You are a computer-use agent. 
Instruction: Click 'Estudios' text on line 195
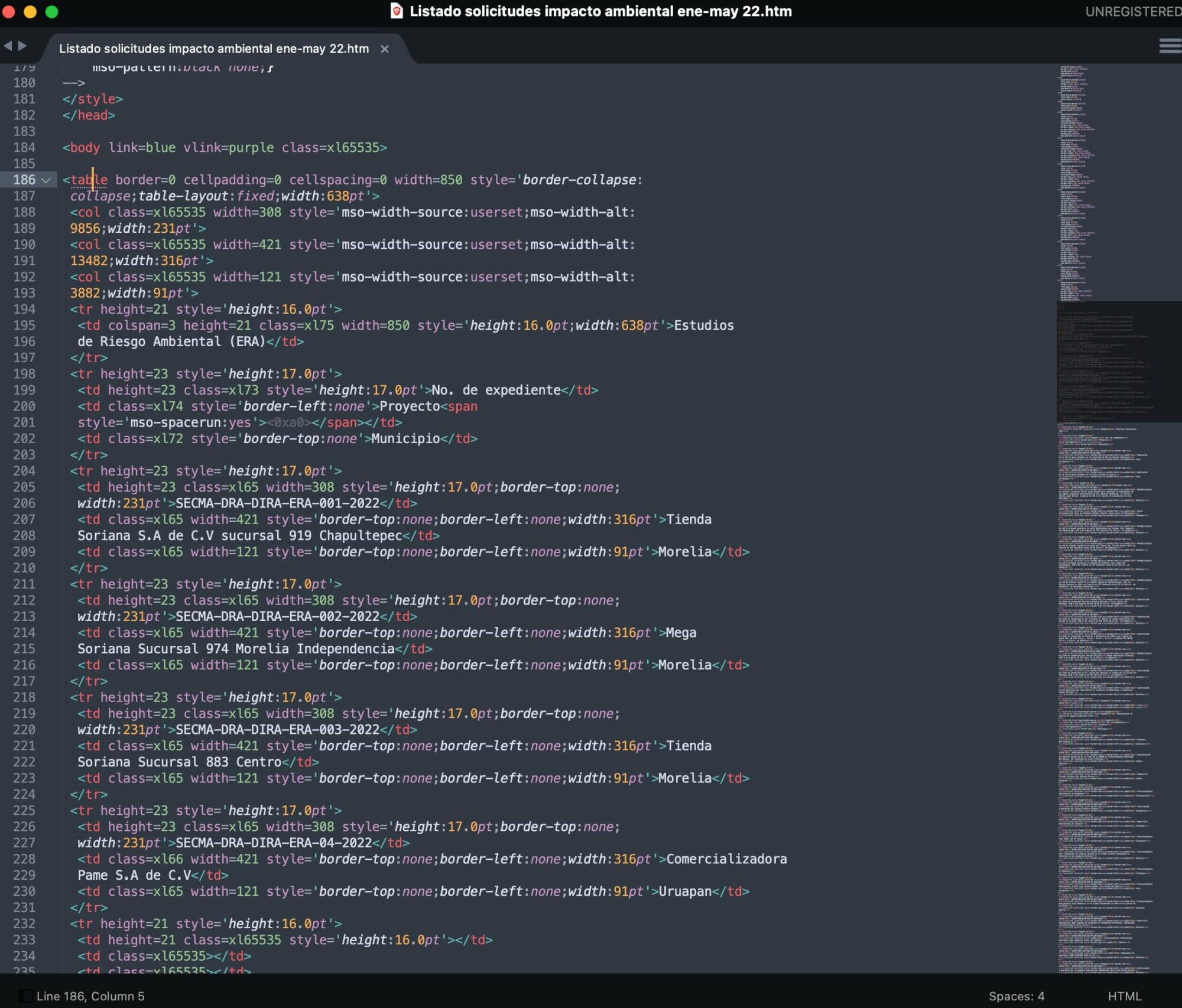click(x=704, y=326)
